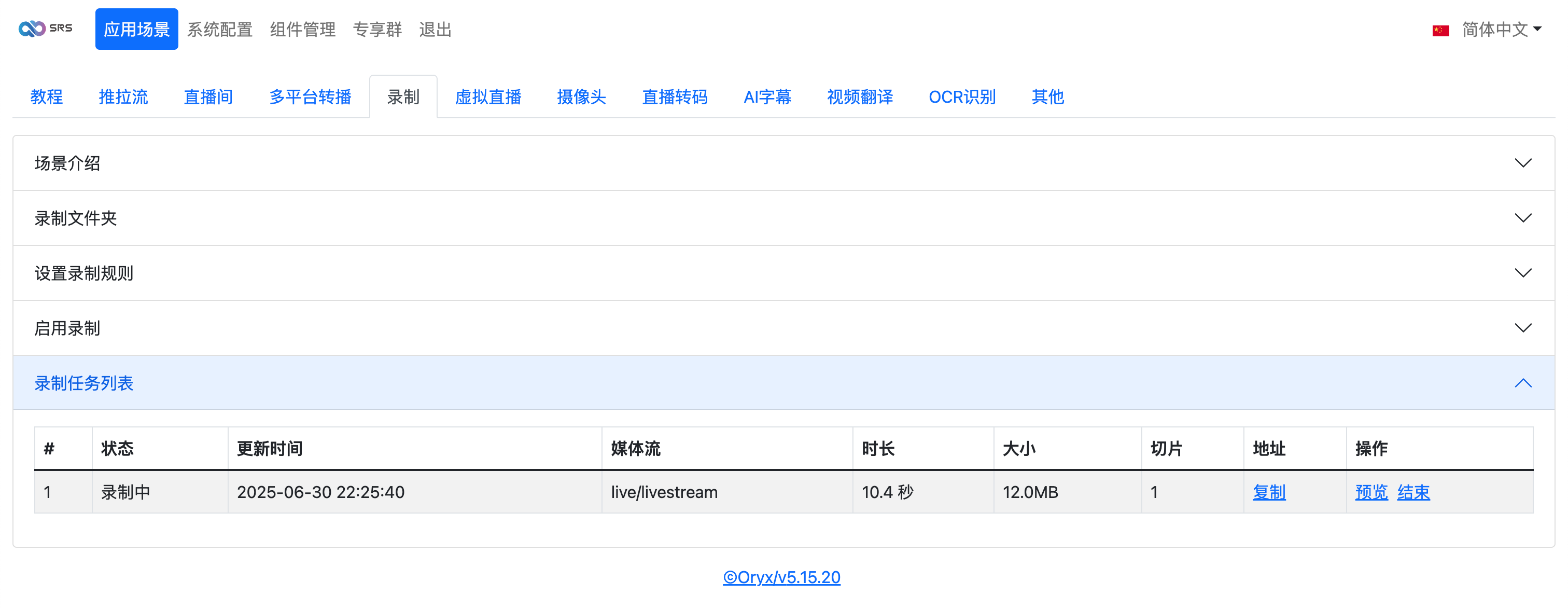Switch to the 直播间 tab
This screenshot has width=1568, height=609.
[x=208, y=97]
